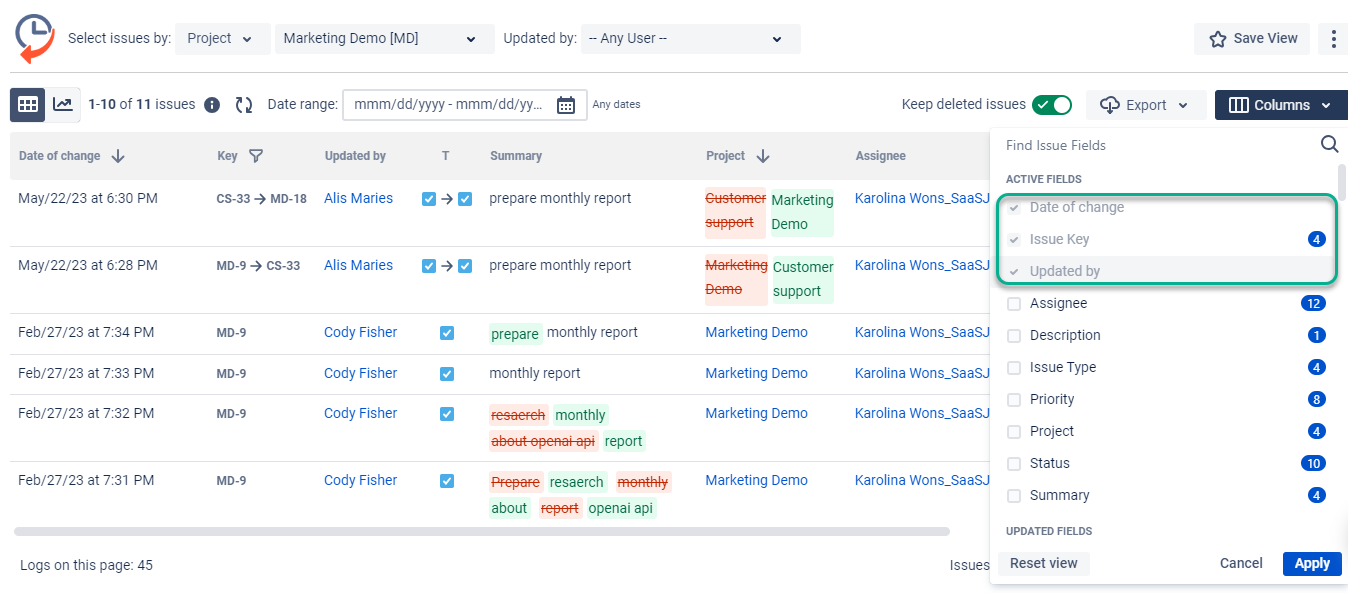1348x593 pixels.
Task: Check the Assignee field checkbox
Action: coord(1014,303)
